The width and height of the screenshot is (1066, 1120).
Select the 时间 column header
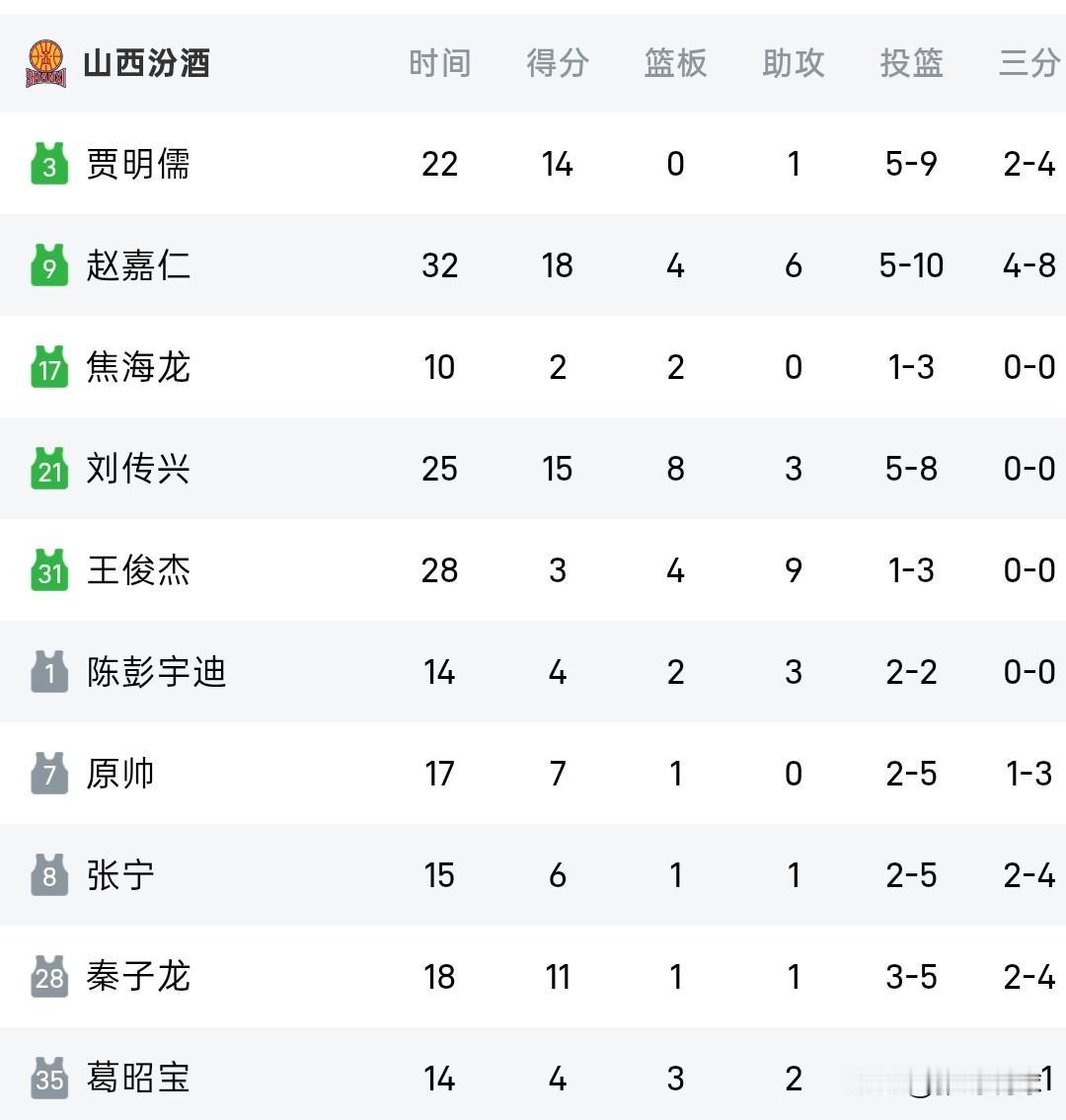tap(439, 63)
